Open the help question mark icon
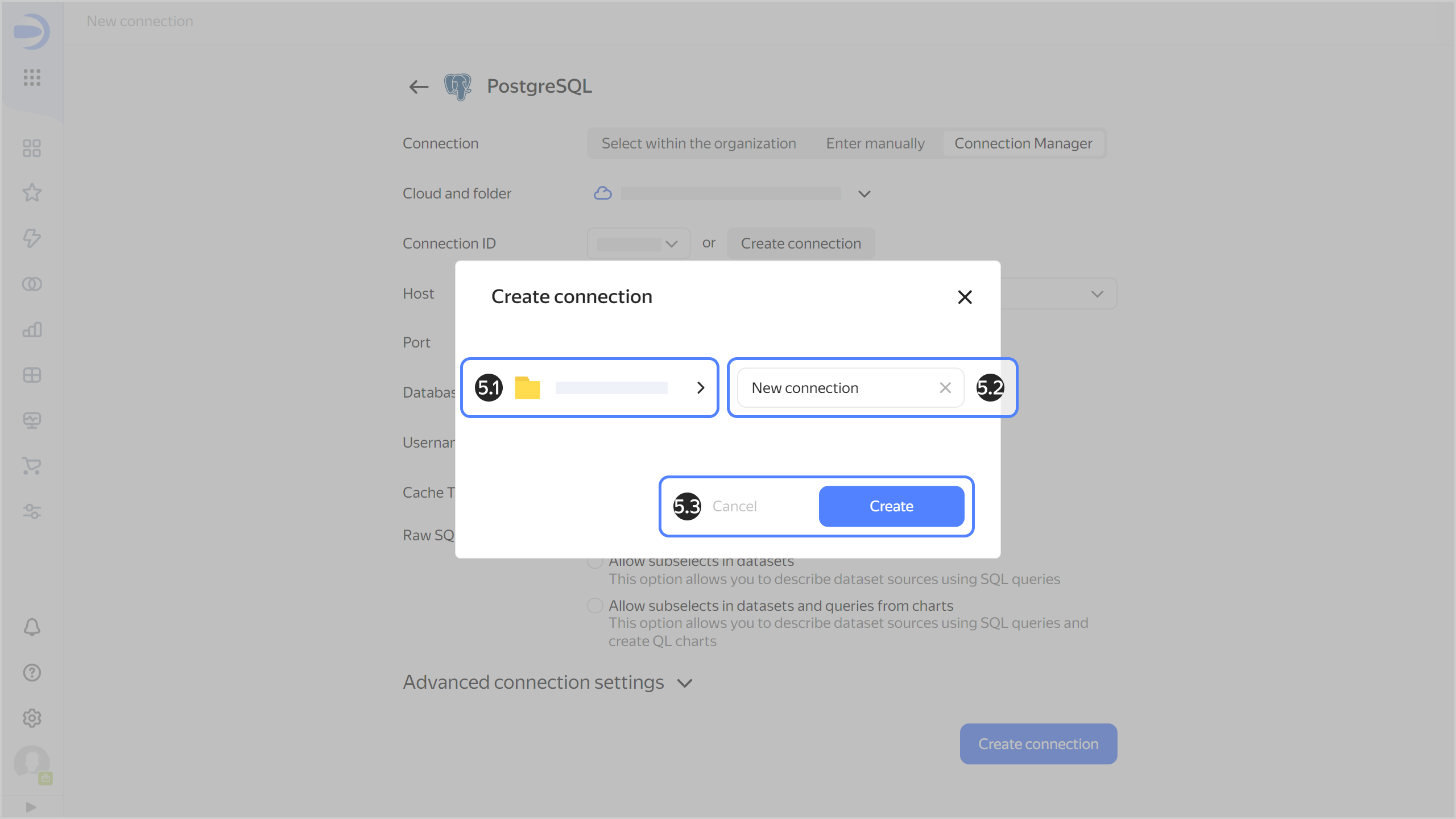Screen dimensions: 1456x819 (32, 673)
